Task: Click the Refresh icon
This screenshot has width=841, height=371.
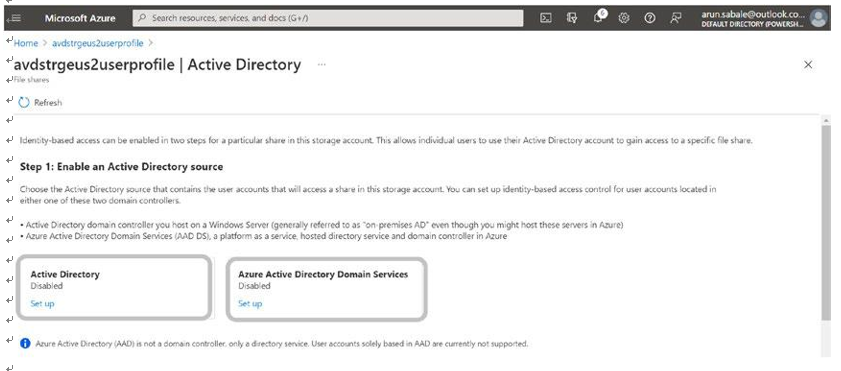Action: (x=24, y=102)
